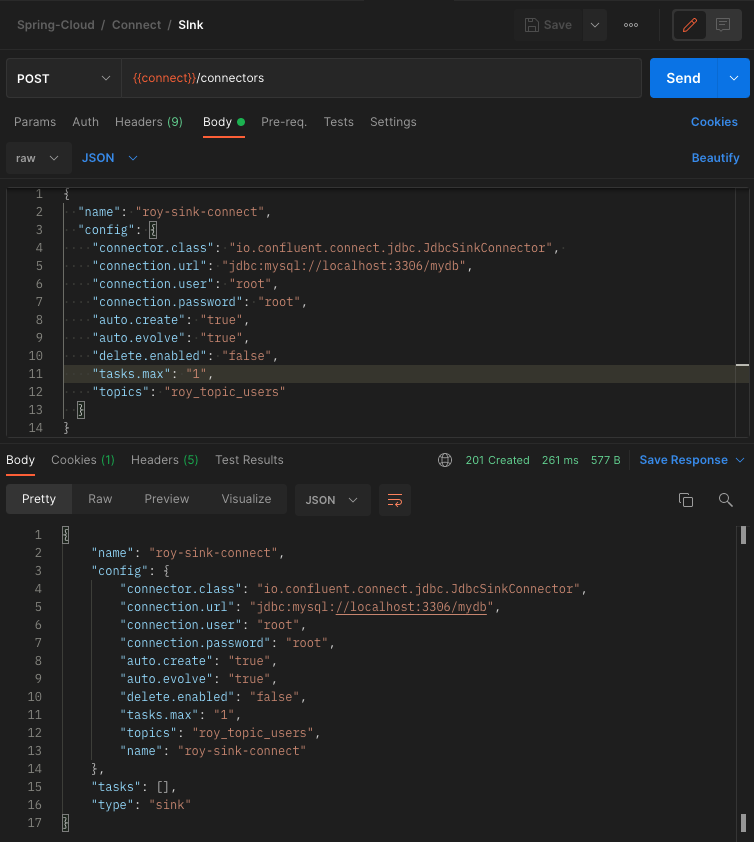
Task: Click the Beautify link
Action: tap(715, 158)
